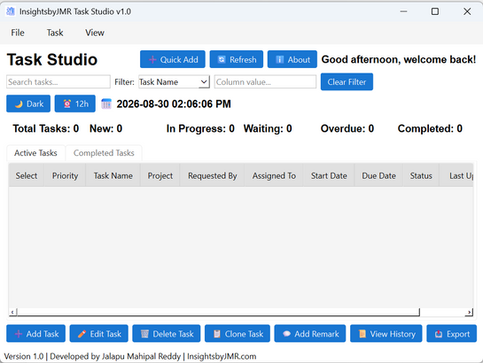Viewport: 483px width, 363px height.
Task: Click the Clone Task button
Action: [x=238, y=334]
